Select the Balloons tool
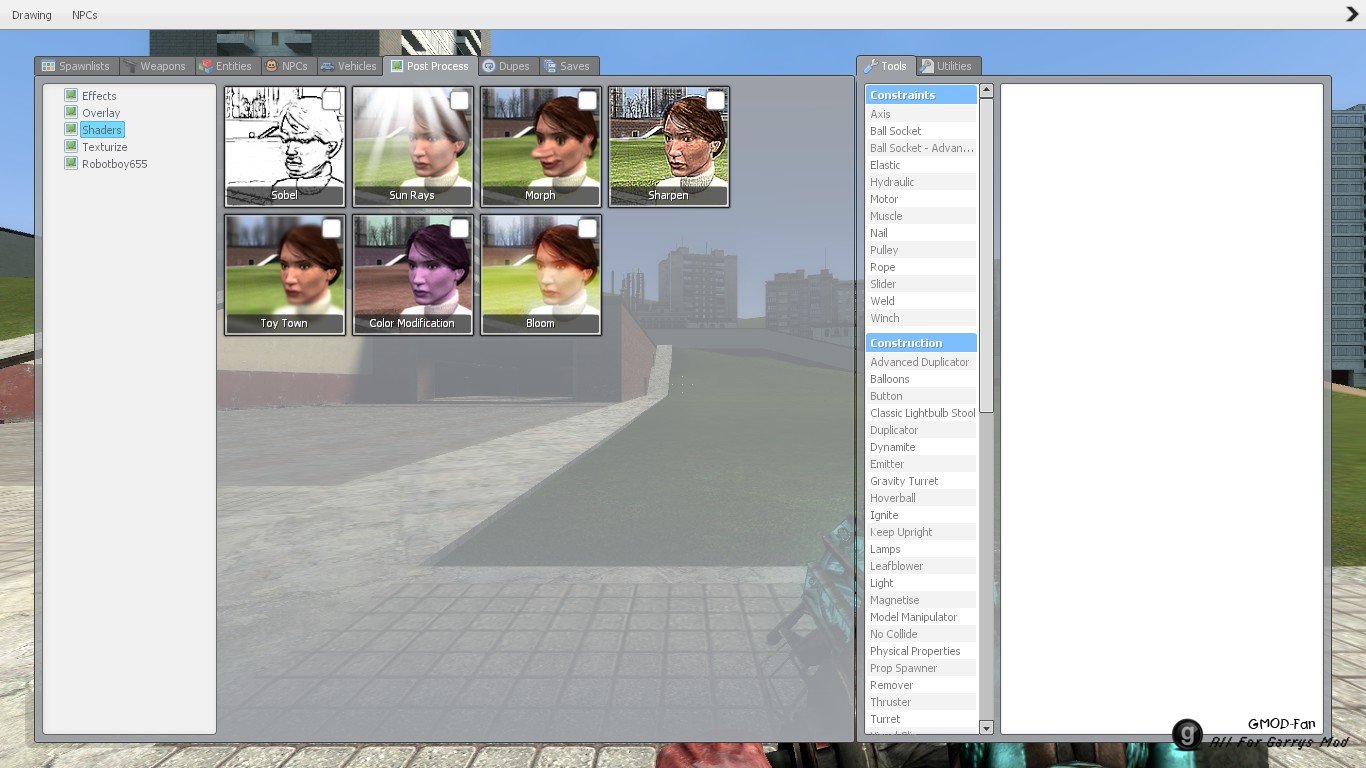The width and height of the screenshot is (1366, 768). pyautogui.click(x=921, y=379)
